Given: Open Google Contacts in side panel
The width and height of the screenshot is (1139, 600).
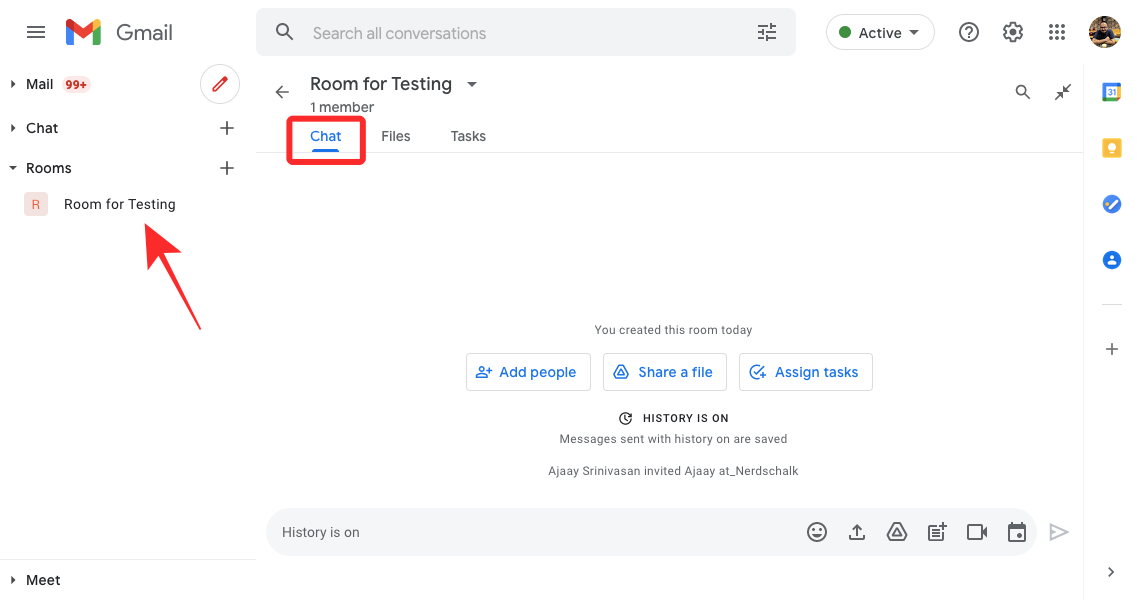Looking at the screenshot, I should click(1111, 260).
